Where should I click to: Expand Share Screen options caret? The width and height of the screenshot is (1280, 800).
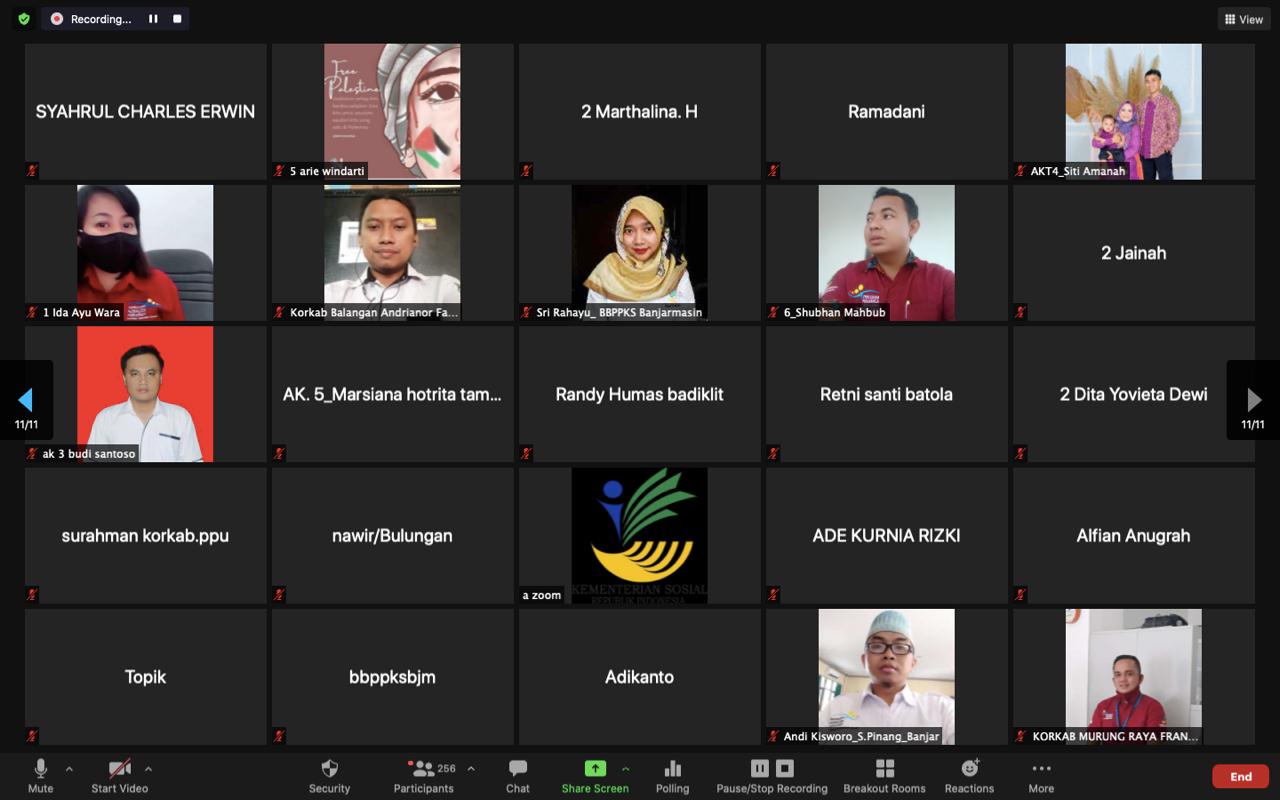pyautogui.click(x=626, y=769)
